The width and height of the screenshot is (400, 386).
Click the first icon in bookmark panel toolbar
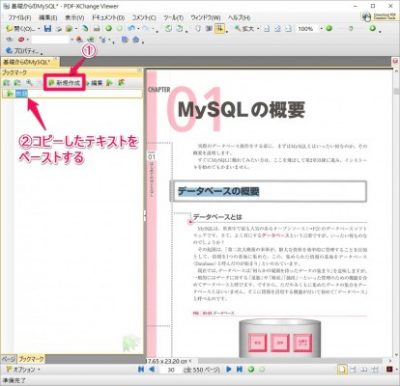click(x=7, y=83)
